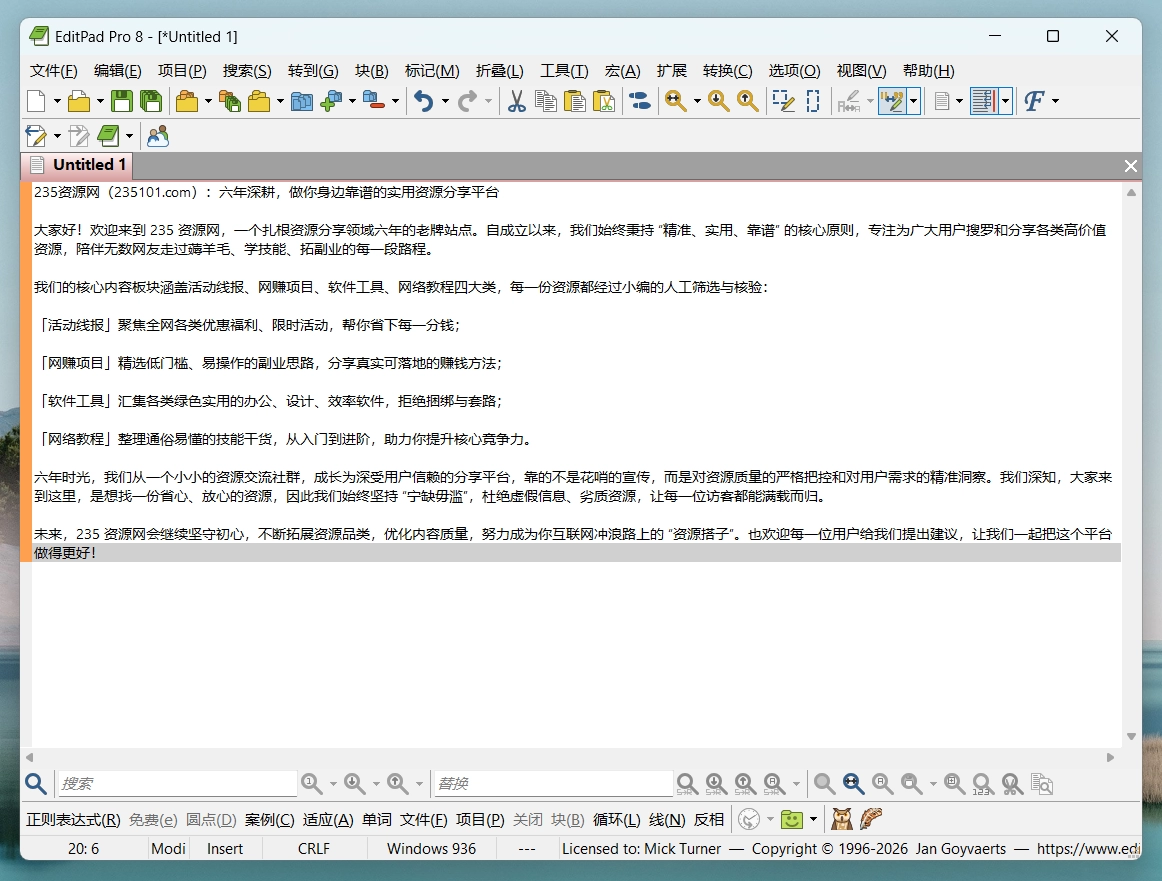Toggle the line numbers margin button
The image size is (1162, 881).
pos(984,101)
